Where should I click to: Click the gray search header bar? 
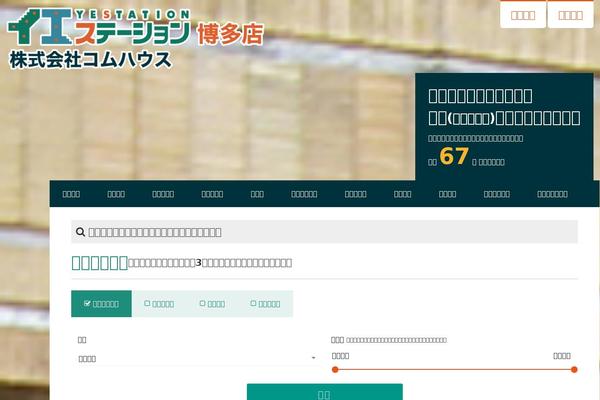click(324, 232)
